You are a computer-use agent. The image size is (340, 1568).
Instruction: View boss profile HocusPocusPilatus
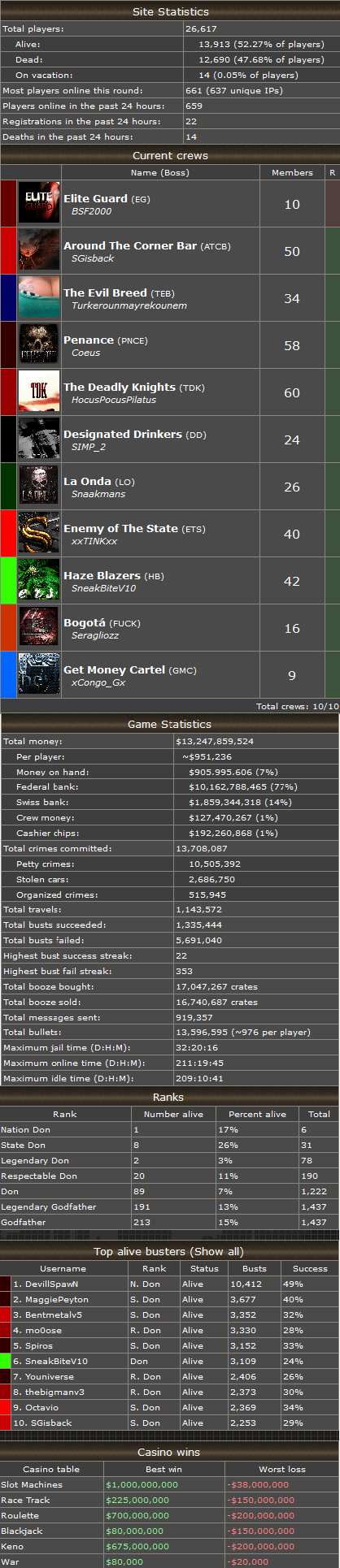[x=114, y=400]
